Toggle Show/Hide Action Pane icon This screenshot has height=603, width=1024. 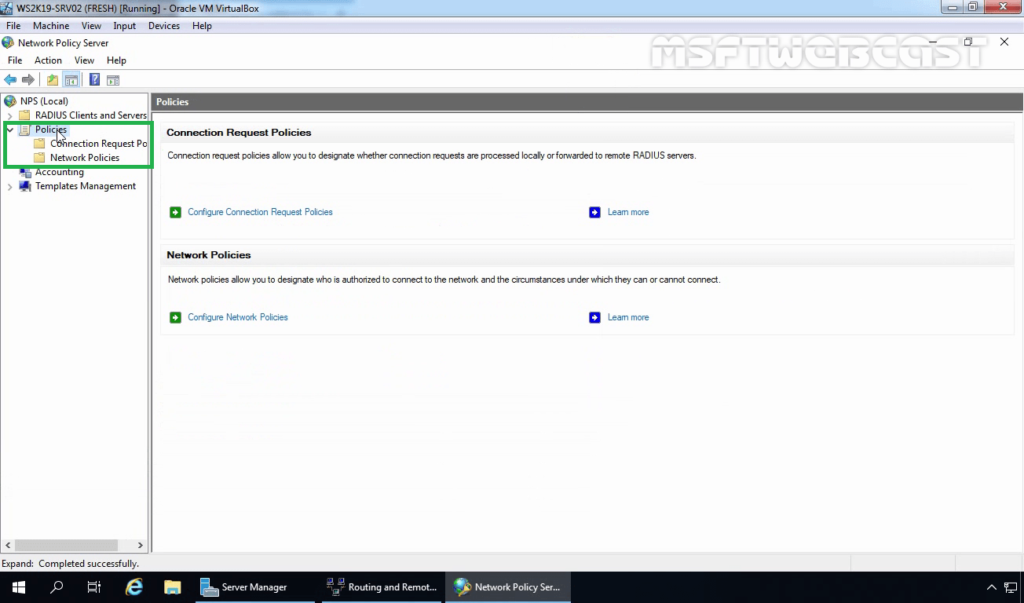pos(113,80)
